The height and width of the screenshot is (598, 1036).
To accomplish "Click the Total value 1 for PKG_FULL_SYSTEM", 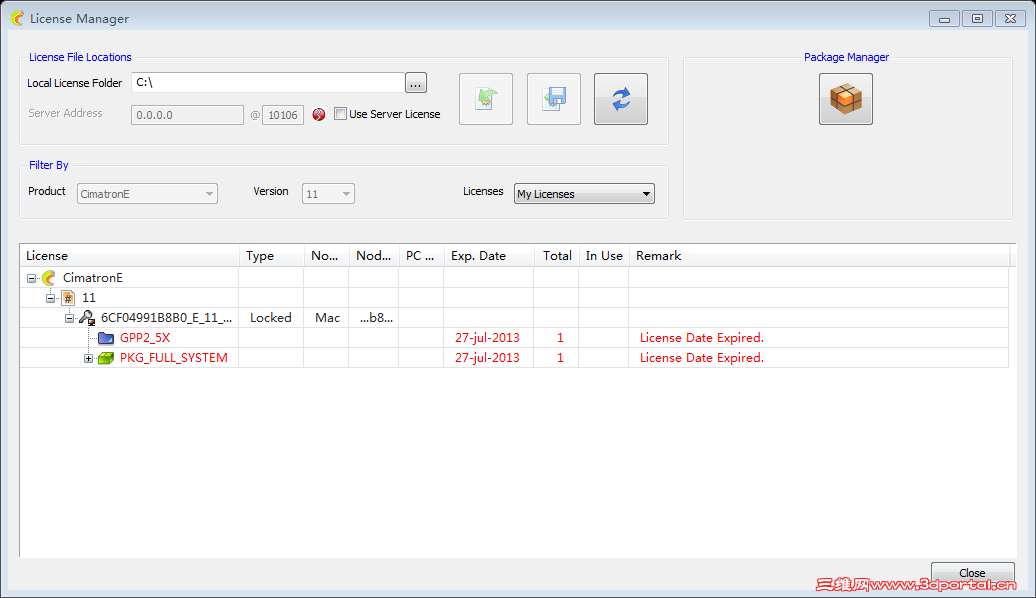I will [x=560, y=357].
